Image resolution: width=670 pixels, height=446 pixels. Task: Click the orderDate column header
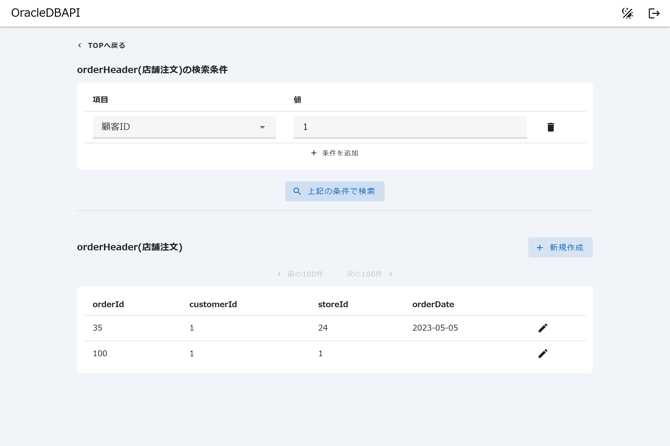click(433, 304)
